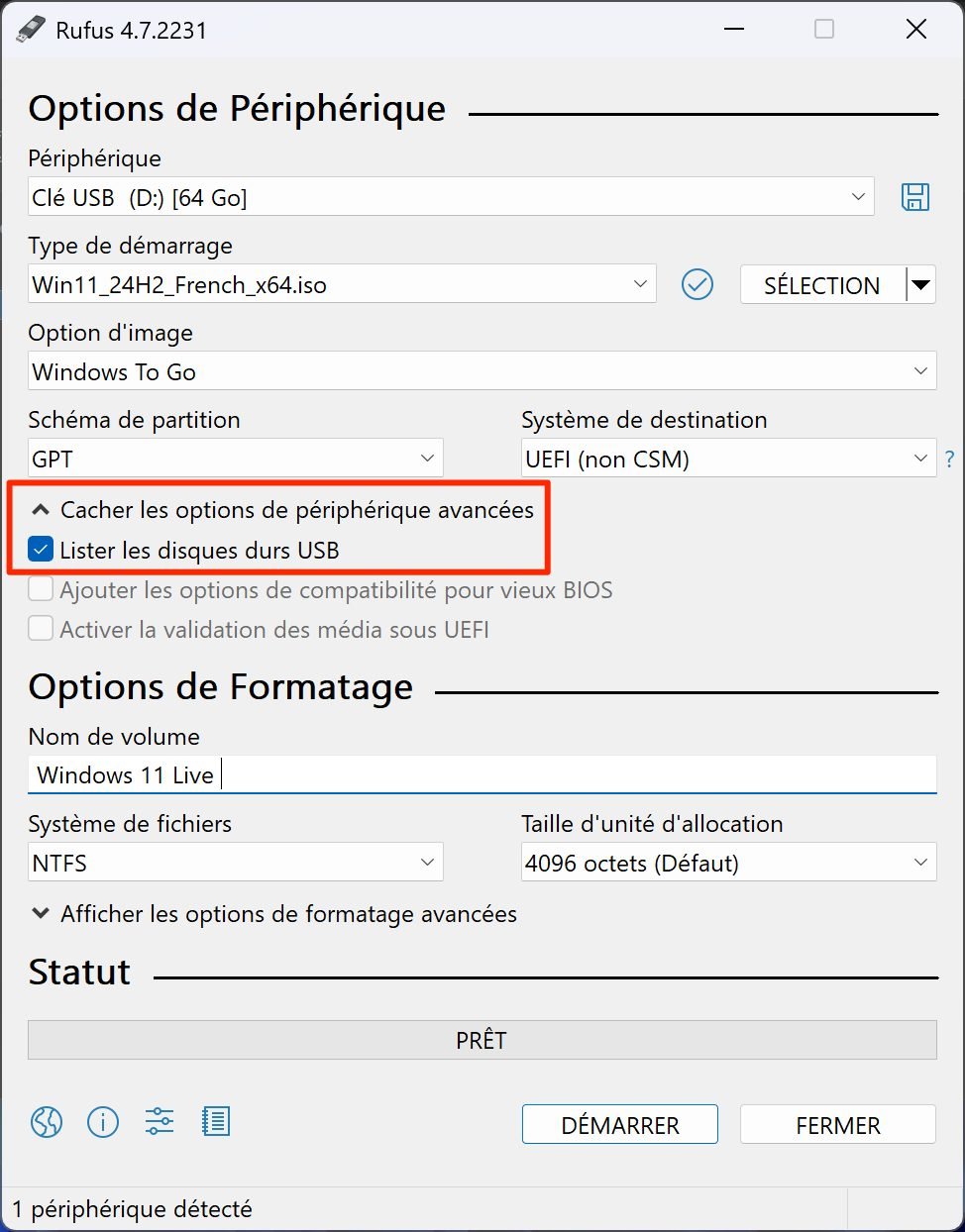Viewport: 965px width, 1232px height.
Task: Click the Rufus USB drive title icon
Action: [31, 30]
